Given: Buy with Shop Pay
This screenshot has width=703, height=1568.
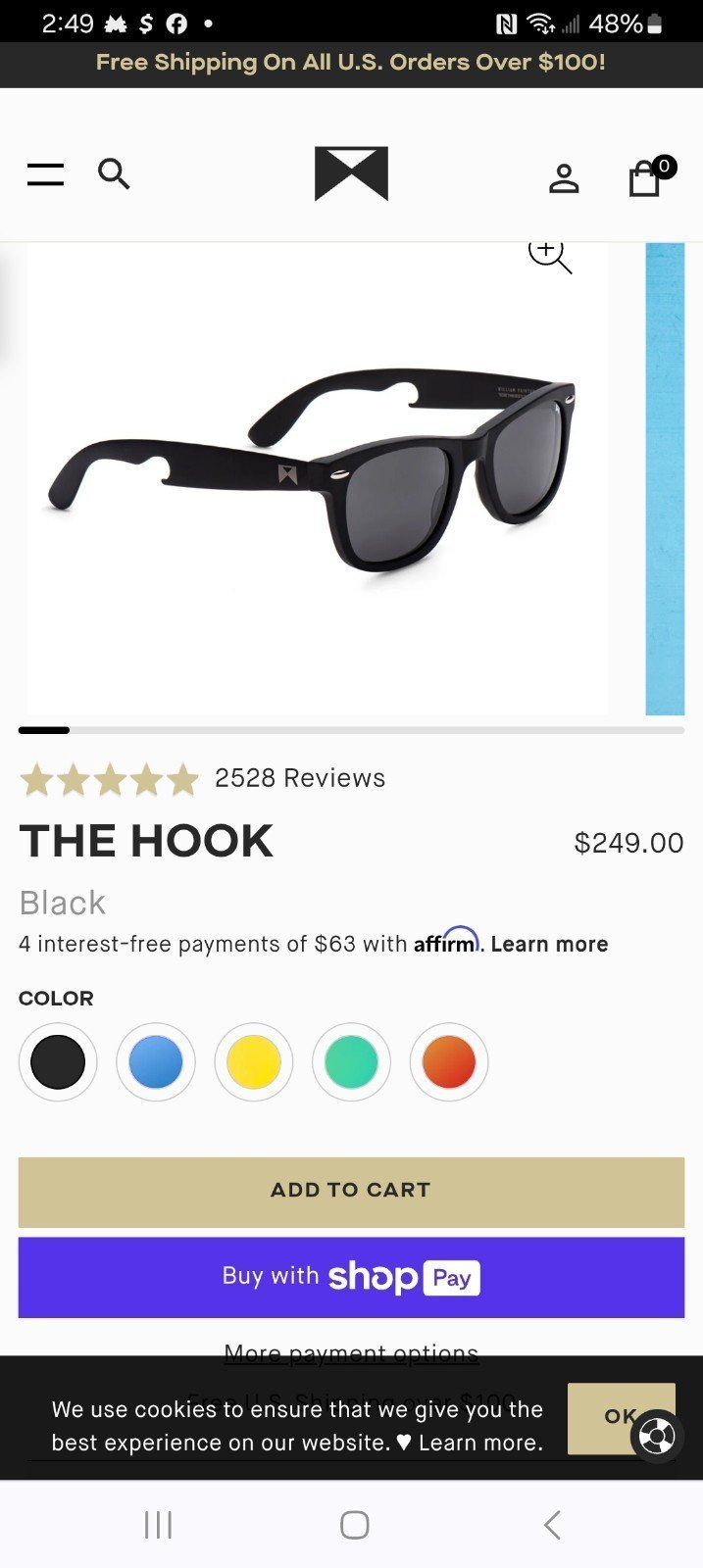Looking at the screenshot, I should (x=351, y=1277).
